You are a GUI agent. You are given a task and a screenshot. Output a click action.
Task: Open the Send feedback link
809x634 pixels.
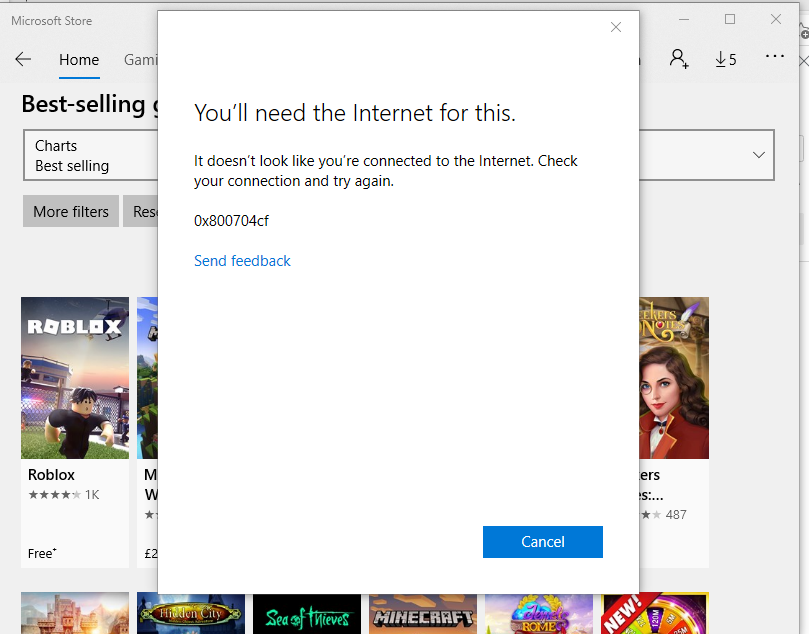coord(242,260)
